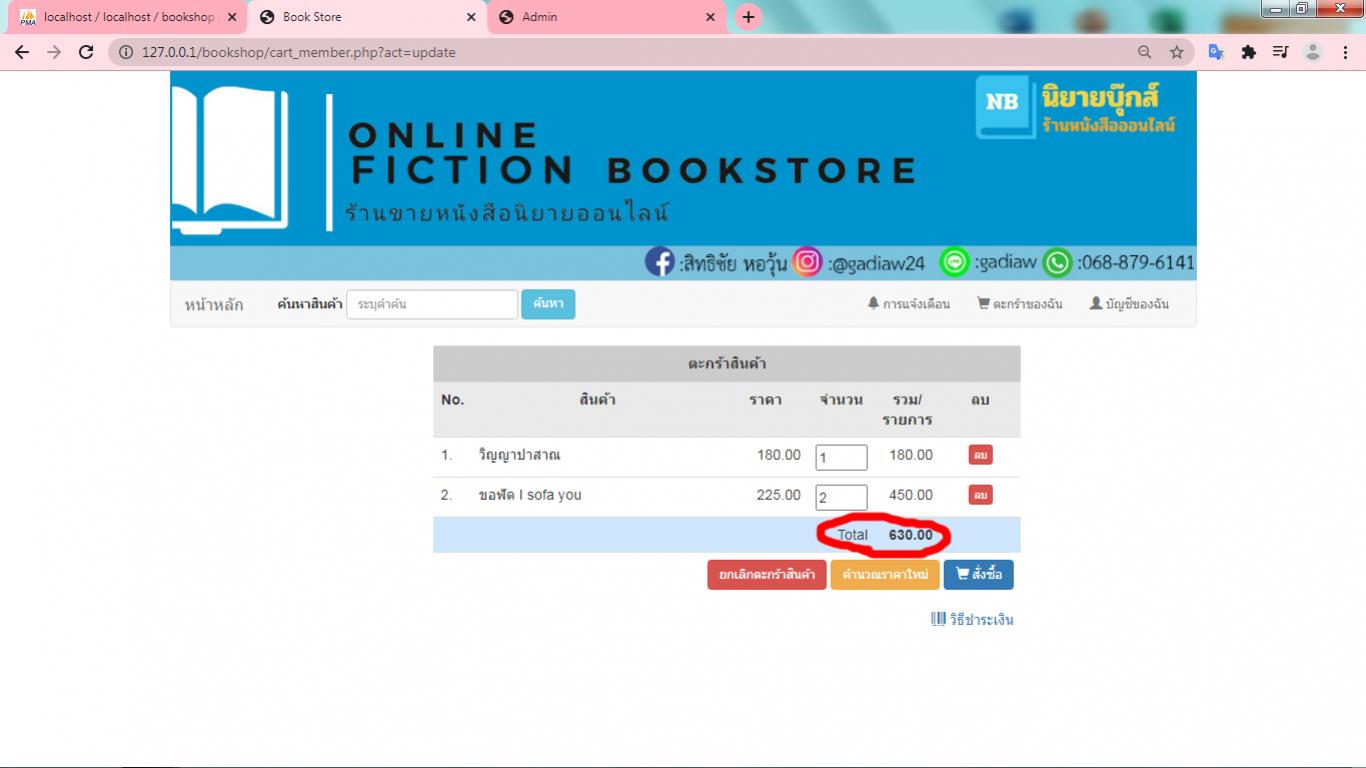Click the barcode icon beside วิธีชำระเงิน
This screenshot has width=1366, height=768.
940,618
